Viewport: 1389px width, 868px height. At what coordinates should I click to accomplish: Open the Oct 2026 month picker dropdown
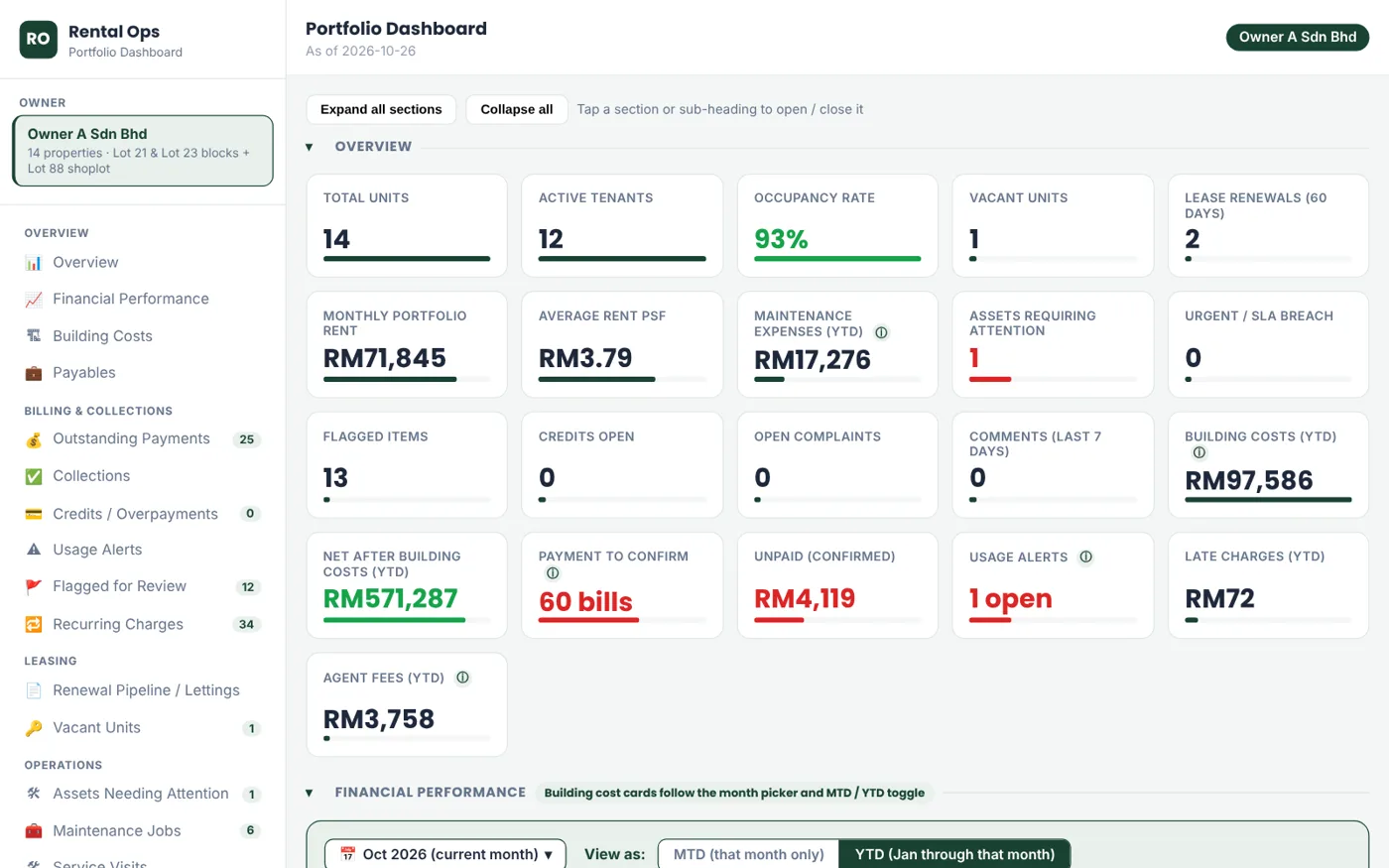[445, 854]
